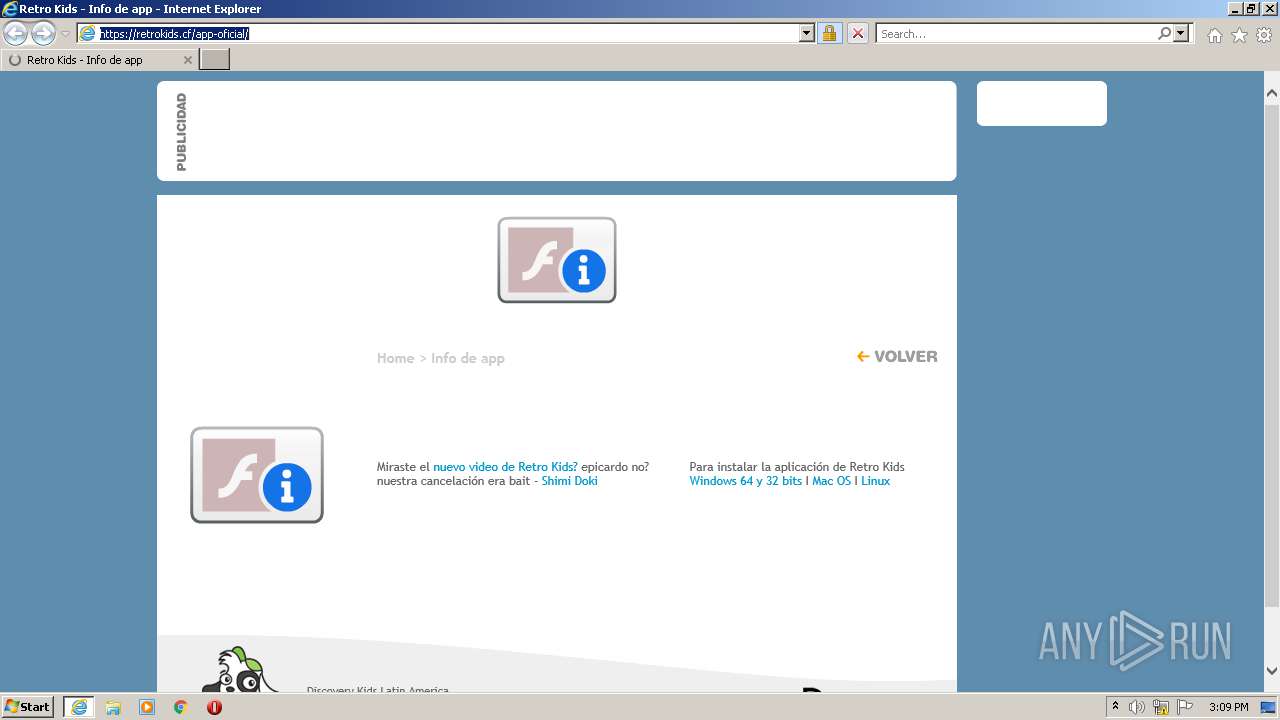
Task: Click the large Flash info image beside text
Action: coord(257,475)
